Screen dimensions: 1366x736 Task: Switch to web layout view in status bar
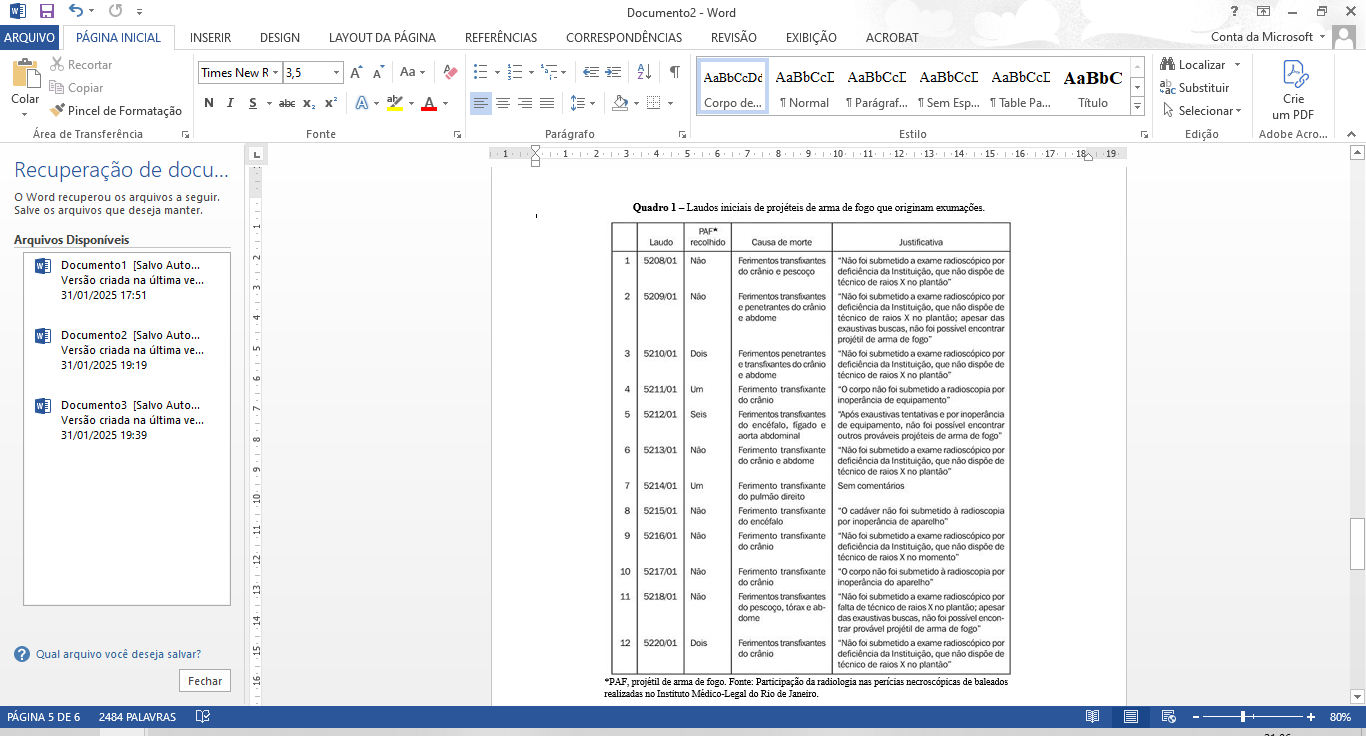1168,717
